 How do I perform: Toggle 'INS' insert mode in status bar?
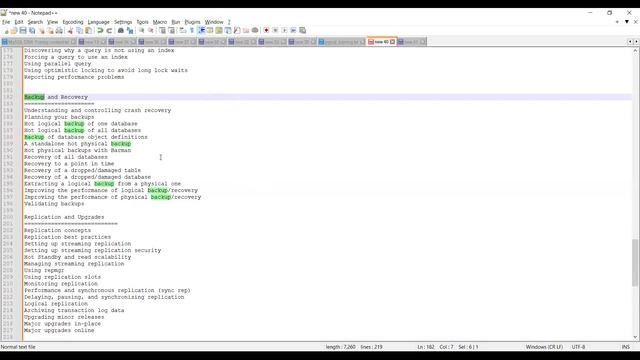pyautogui.click(x=626, y=347)
